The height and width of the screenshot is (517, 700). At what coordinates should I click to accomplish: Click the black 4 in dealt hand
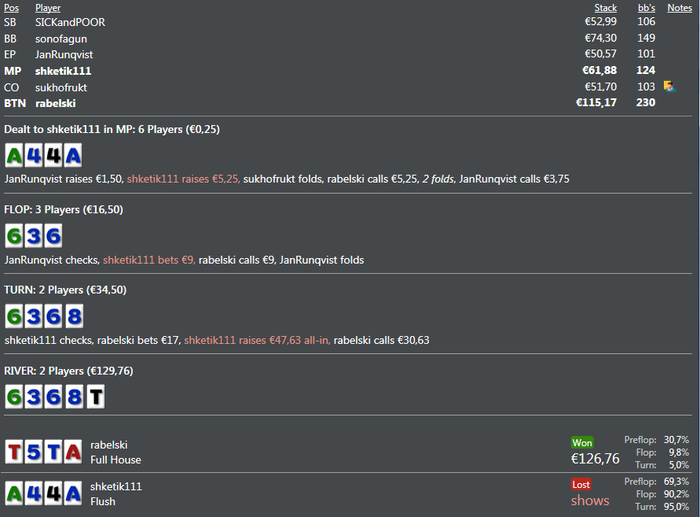(x=54, y=155)
